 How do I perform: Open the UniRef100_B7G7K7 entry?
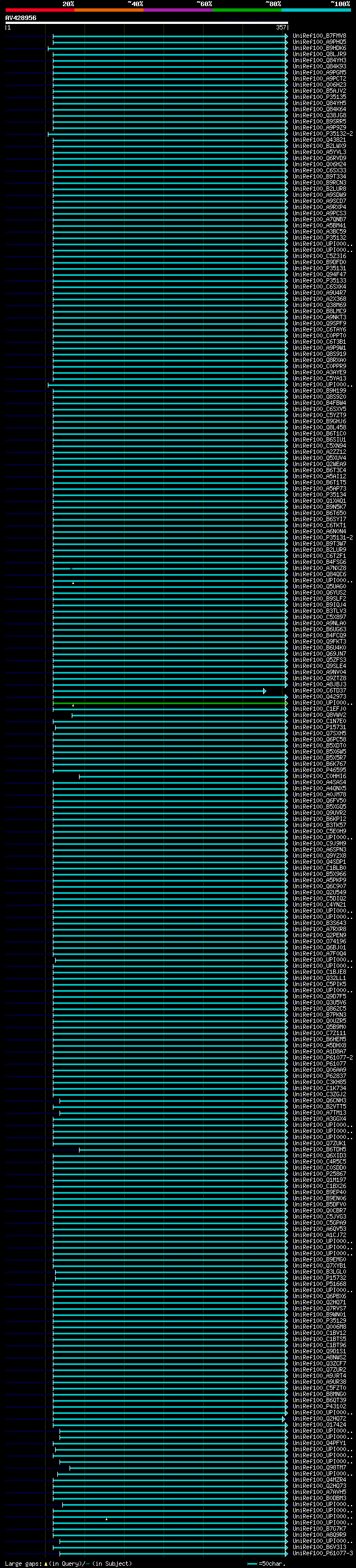319,1529
